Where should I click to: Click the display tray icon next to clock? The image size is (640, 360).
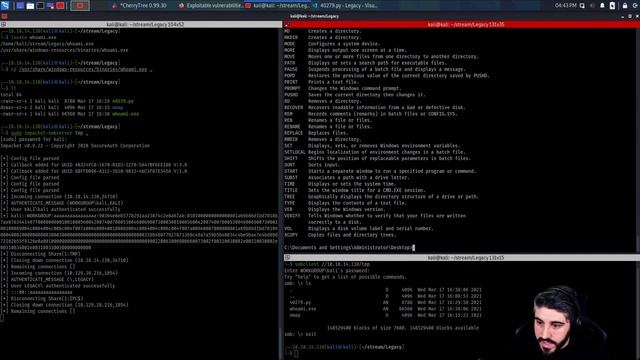(582, 6)
